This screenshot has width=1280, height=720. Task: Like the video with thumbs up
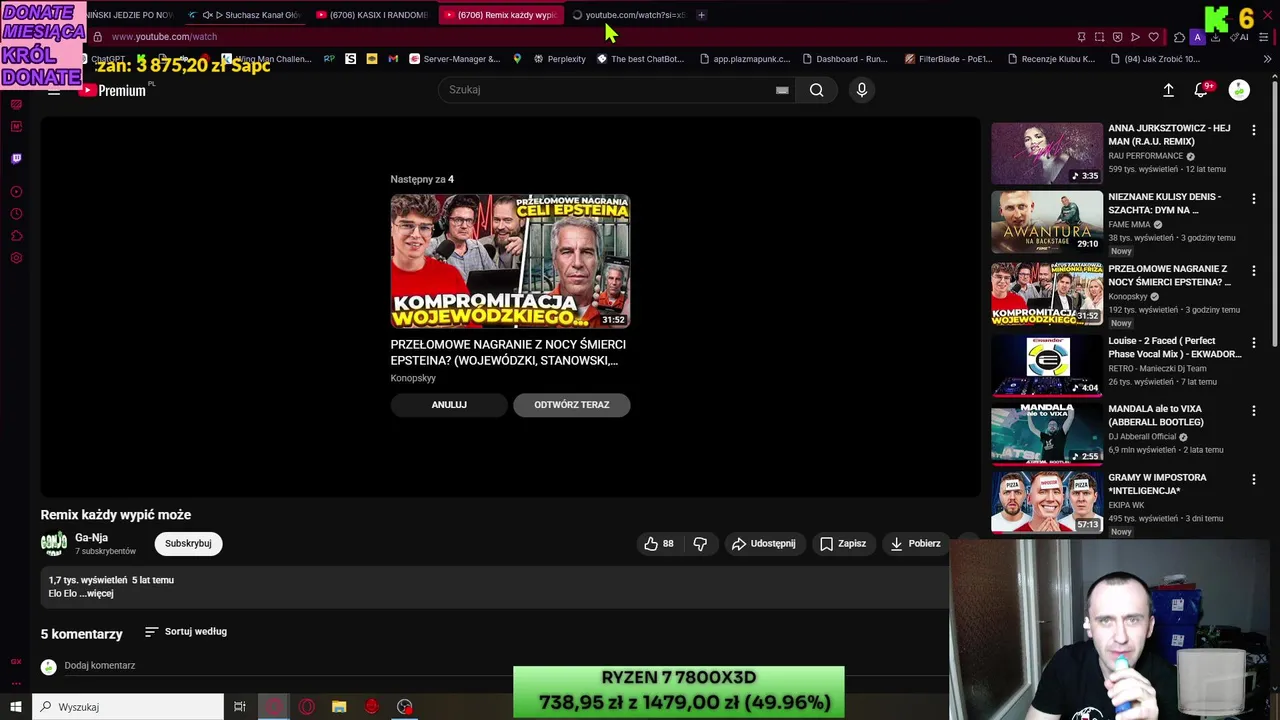pos(659,543)
